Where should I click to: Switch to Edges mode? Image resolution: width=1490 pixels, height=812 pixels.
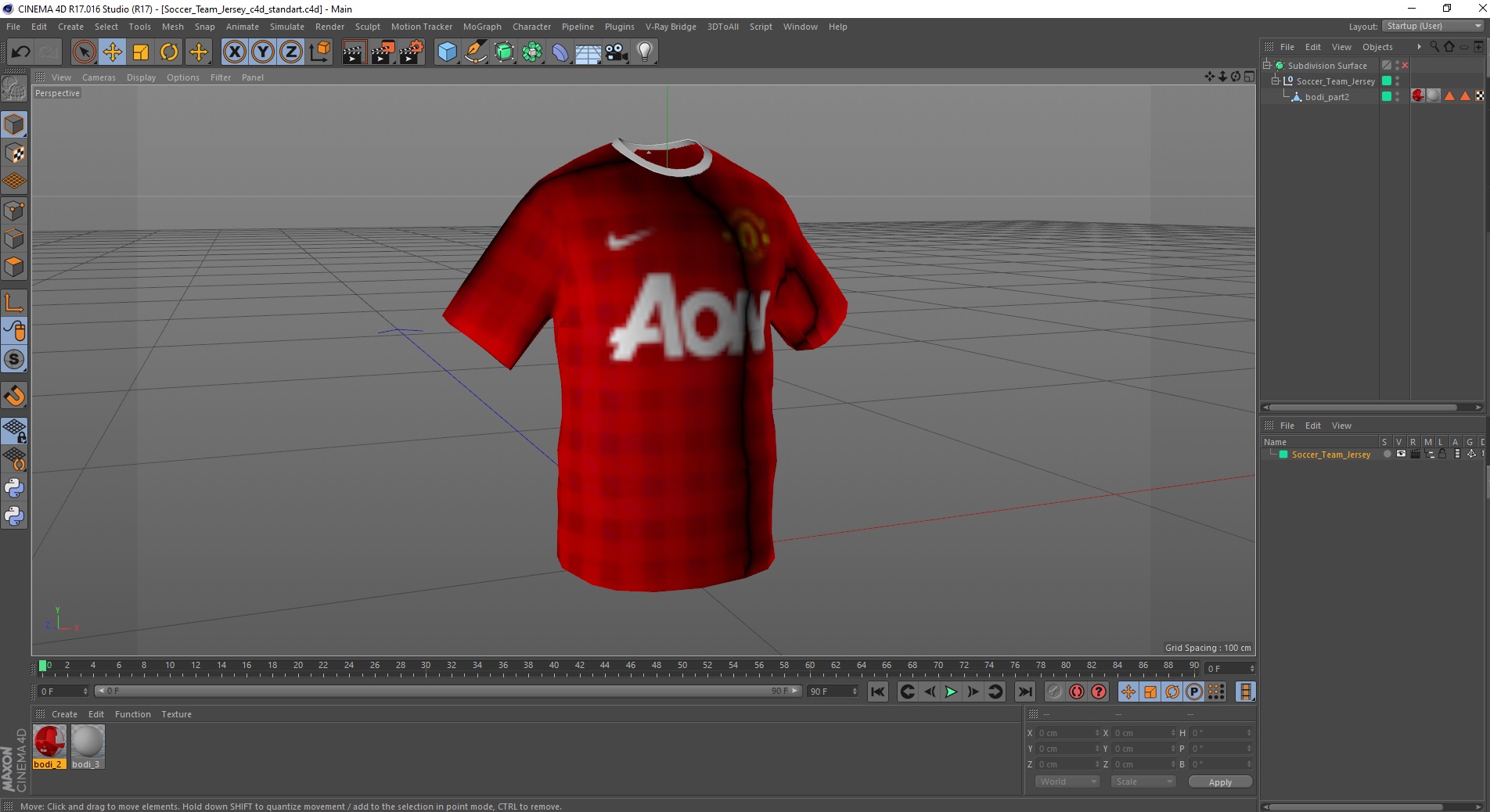pyautogui.click(x=14, y=239)
